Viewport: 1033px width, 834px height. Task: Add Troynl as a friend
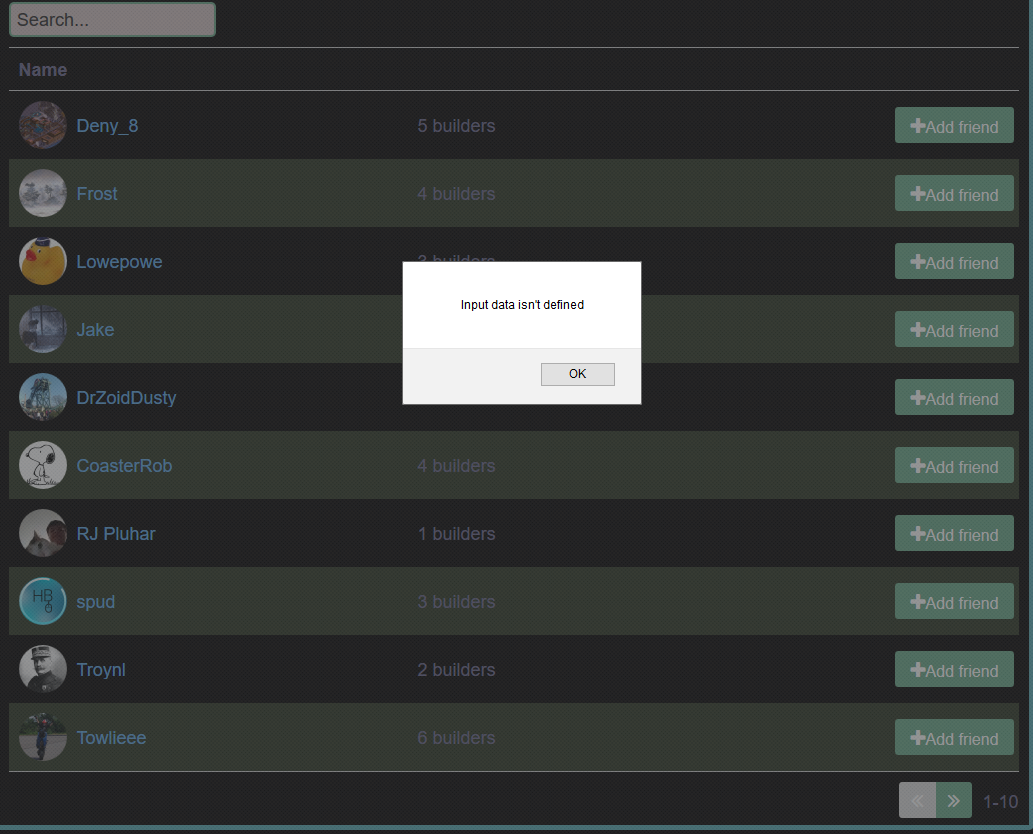point(953,669)
